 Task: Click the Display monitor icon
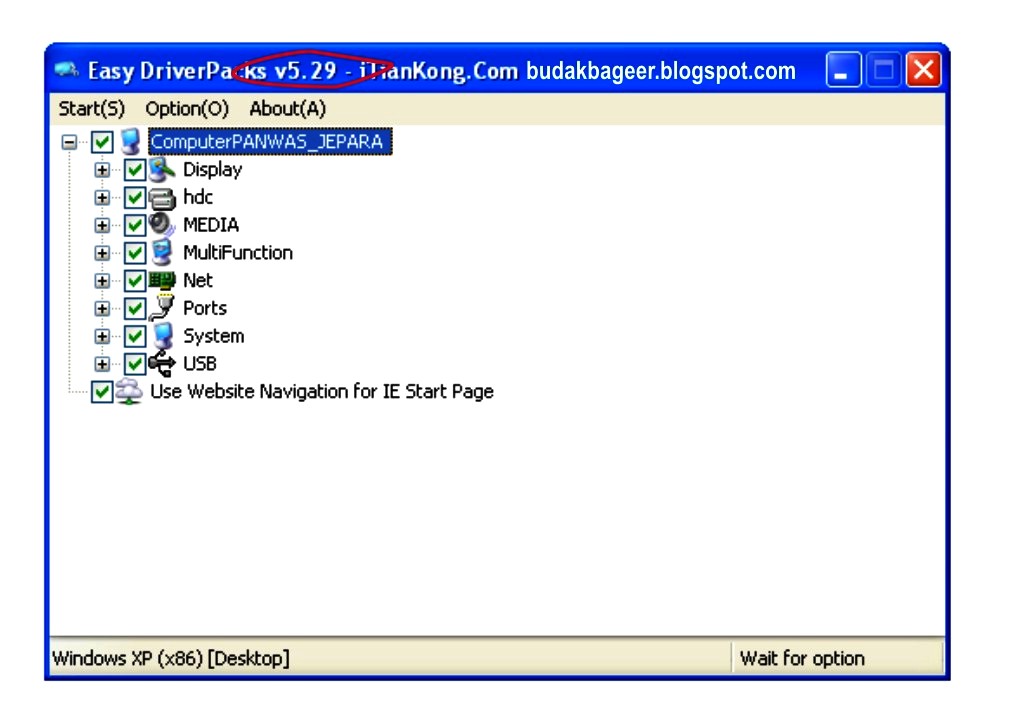pos(162,170)
